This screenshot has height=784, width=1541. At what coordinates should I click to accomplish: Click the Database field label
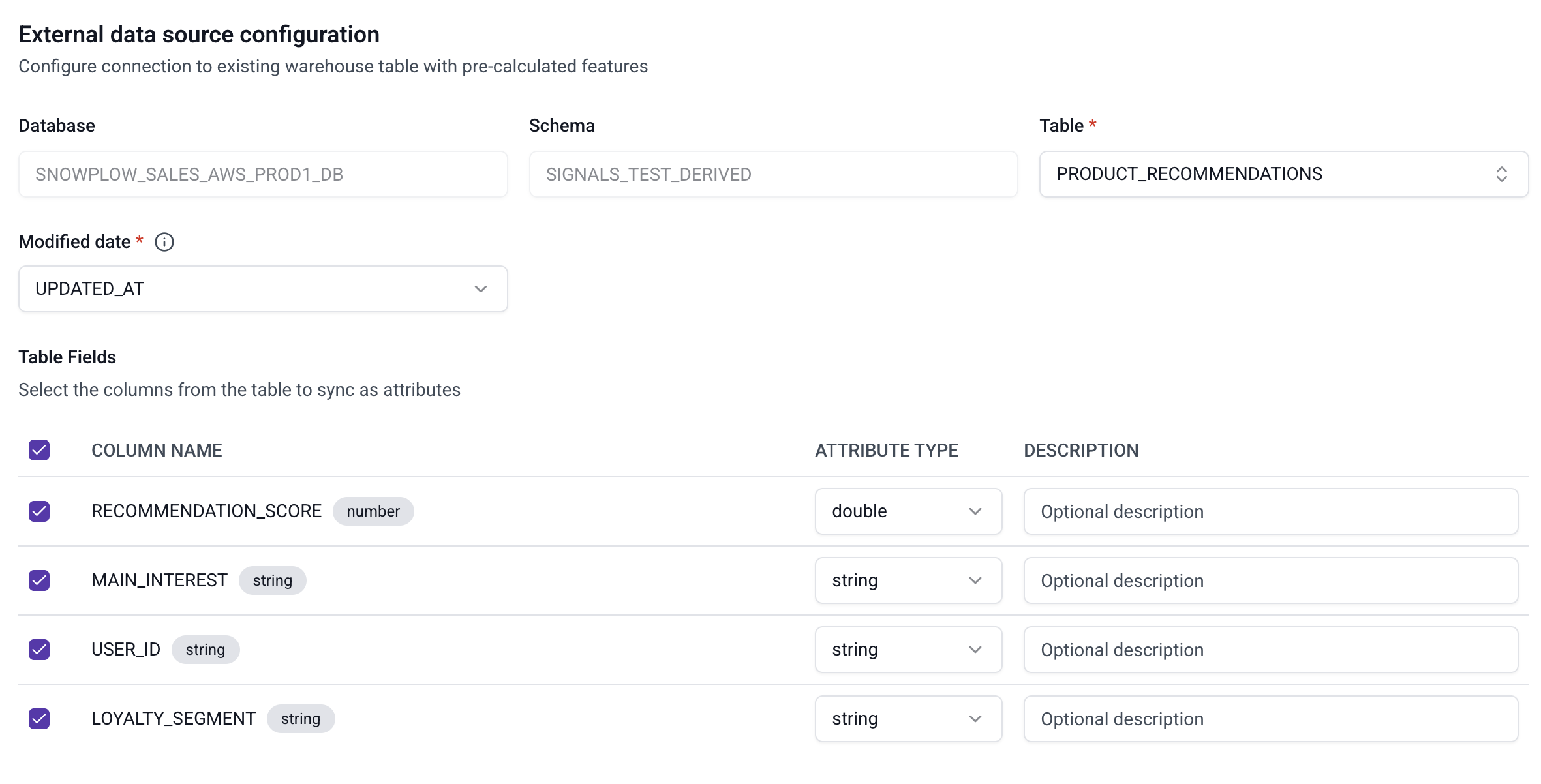click(x=57, y=125)
